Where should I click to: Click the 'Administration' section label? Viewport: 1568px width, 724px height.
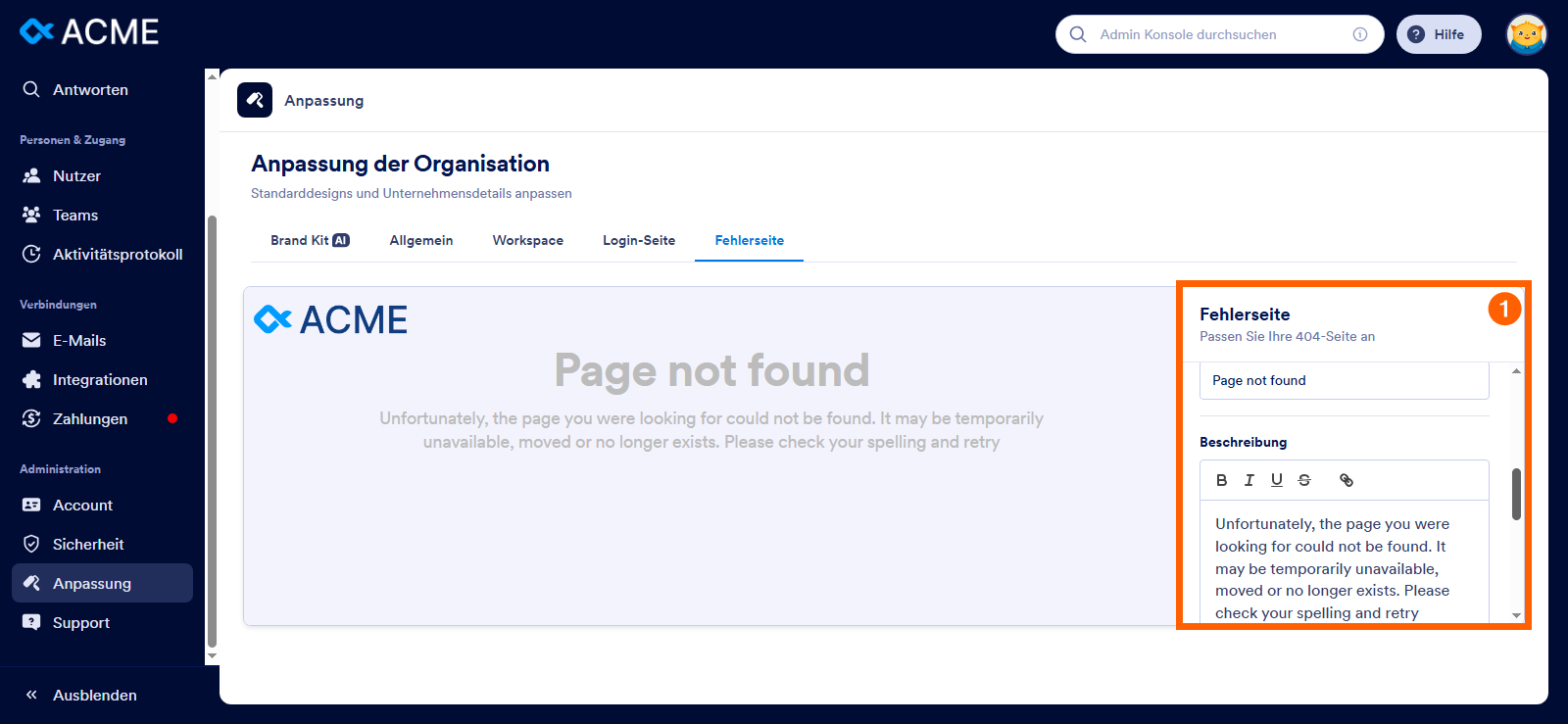60,469
